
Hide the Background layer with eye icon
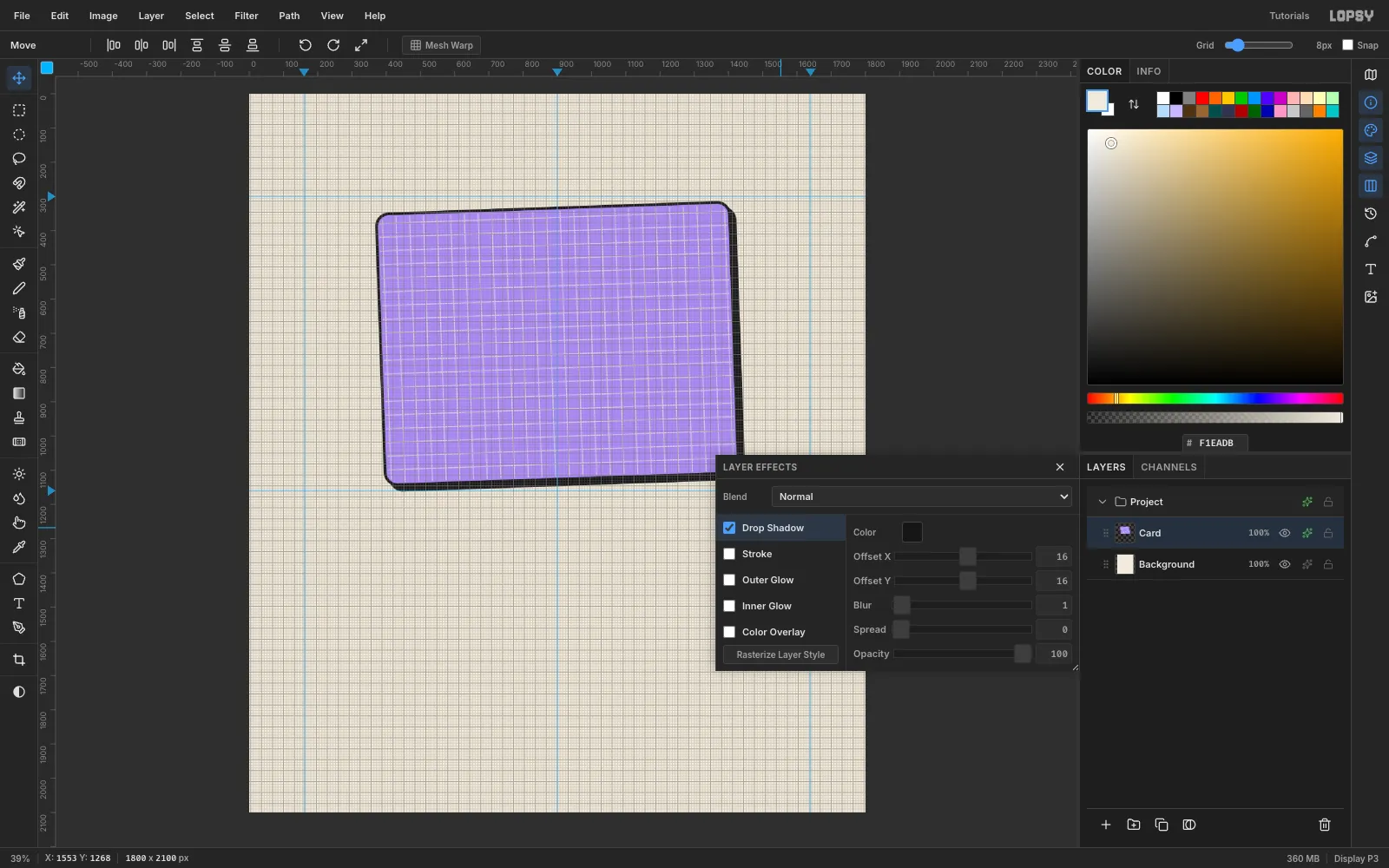[1285, 564]
